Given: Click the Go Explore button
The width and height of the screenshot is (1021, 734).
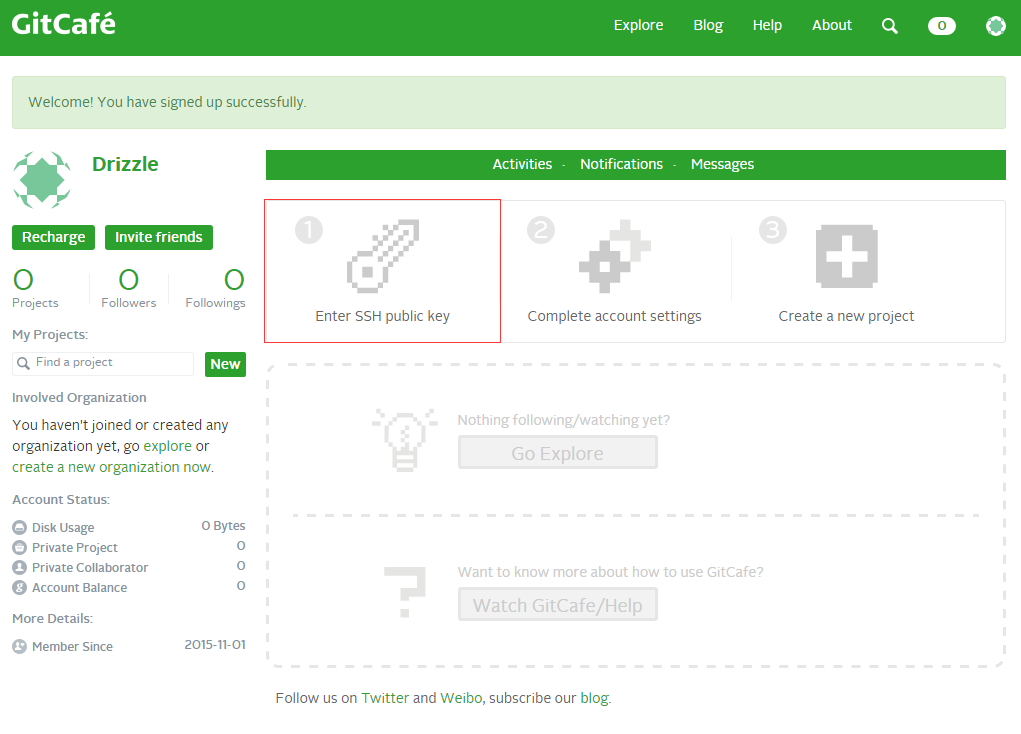Looking at the screenshot, I should tap(557, 453).
